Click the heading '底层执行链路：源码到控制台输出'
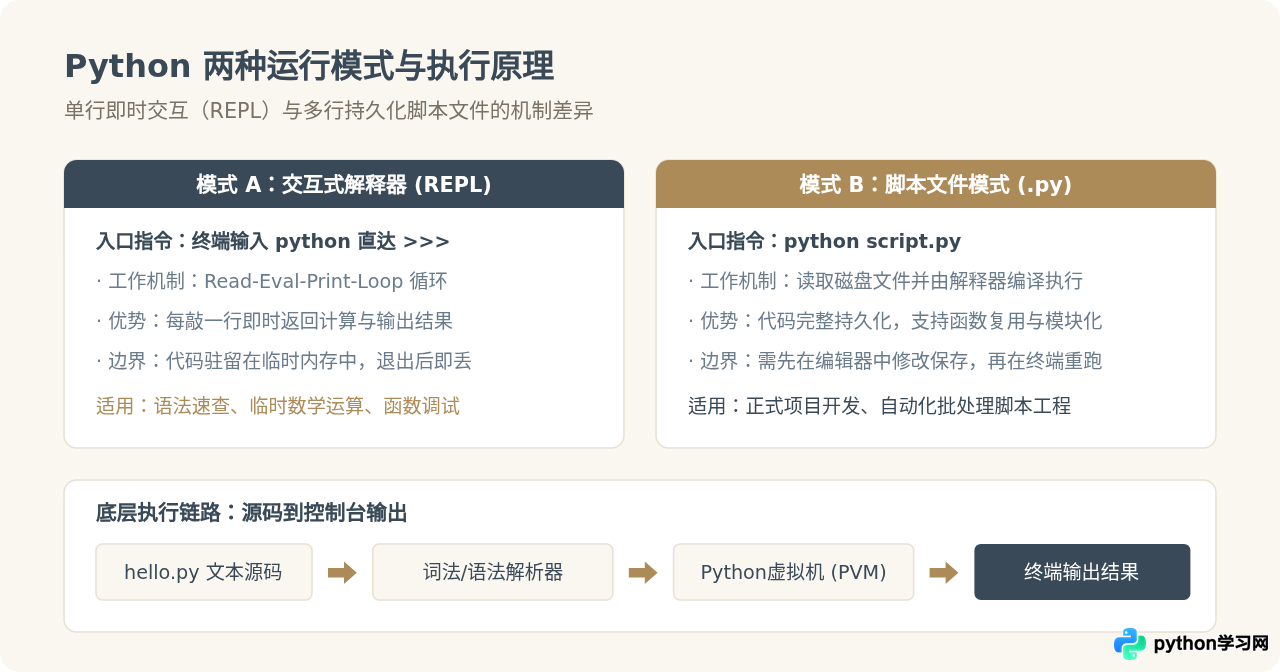This screenshot has width=1280, height=672. tap(252, 513)
